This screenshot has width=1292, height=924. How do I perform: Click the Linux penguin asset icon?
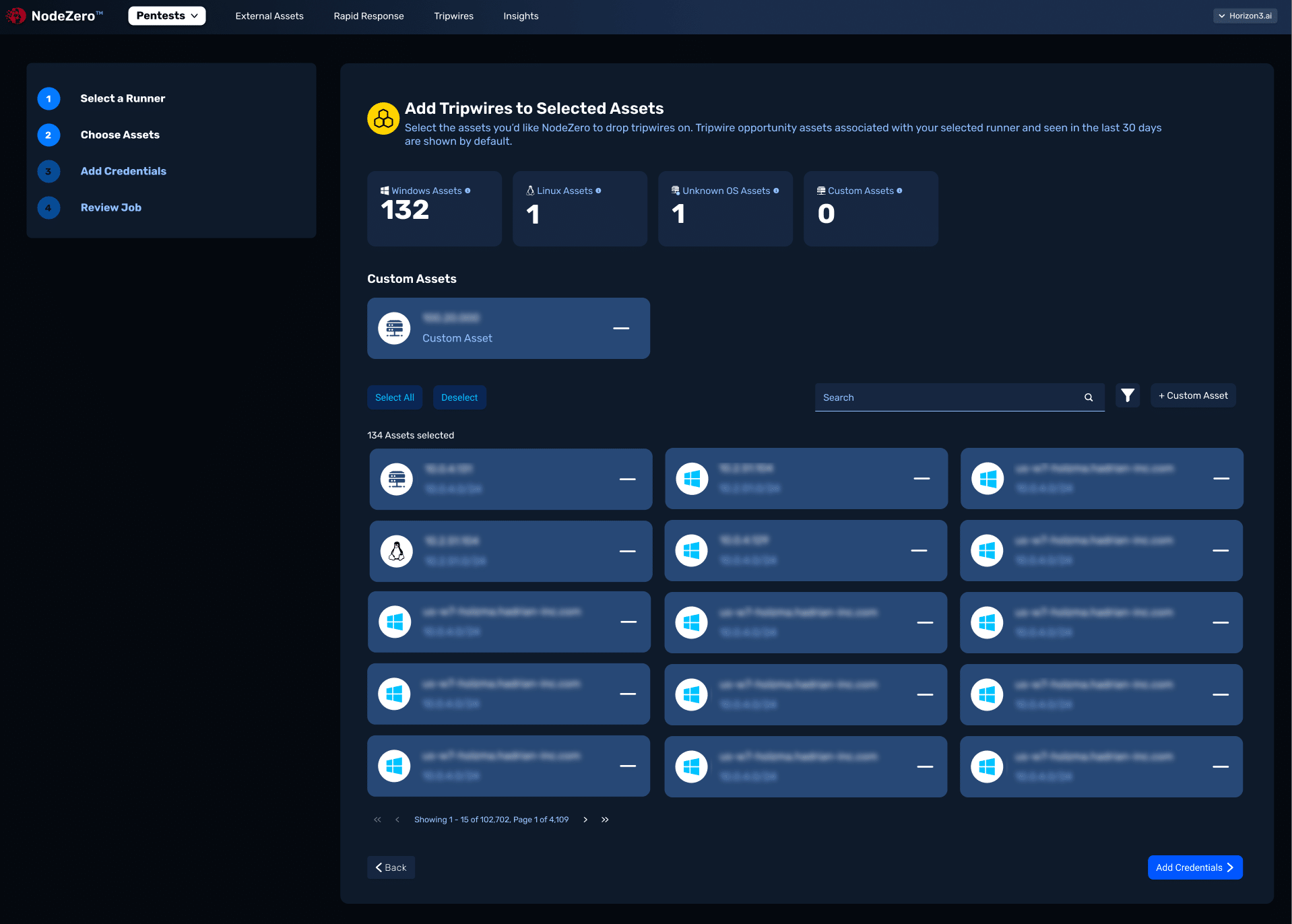[397, 551]
